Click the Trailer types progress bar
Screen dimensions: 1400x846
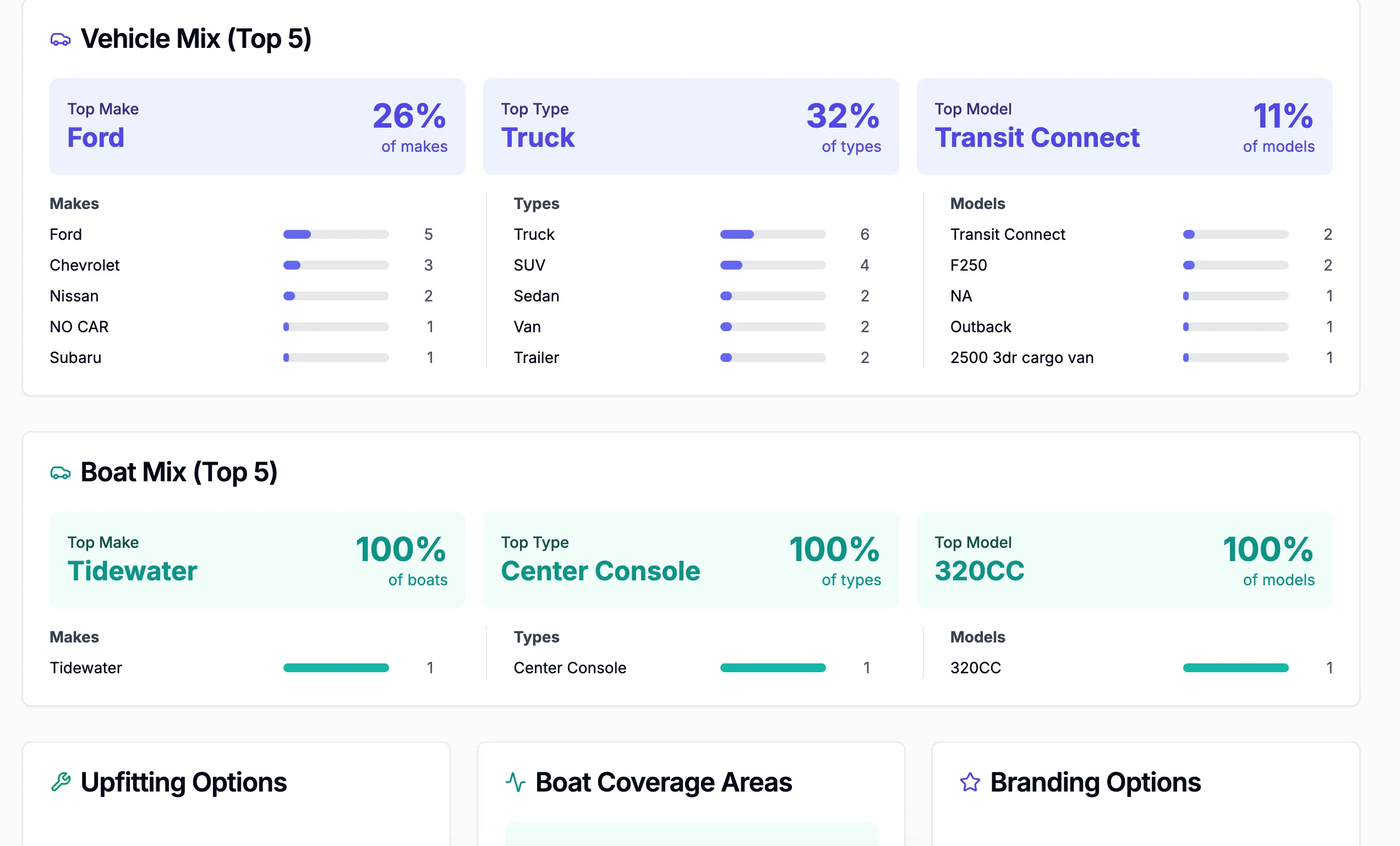[x=773, y=358]
